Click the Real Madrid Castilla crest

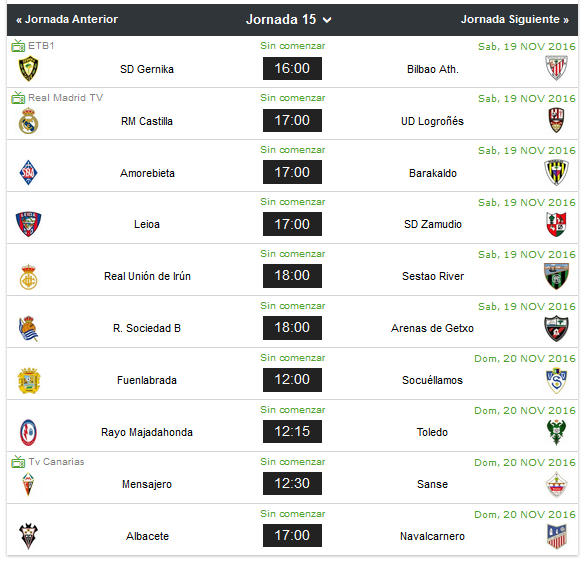28,120
